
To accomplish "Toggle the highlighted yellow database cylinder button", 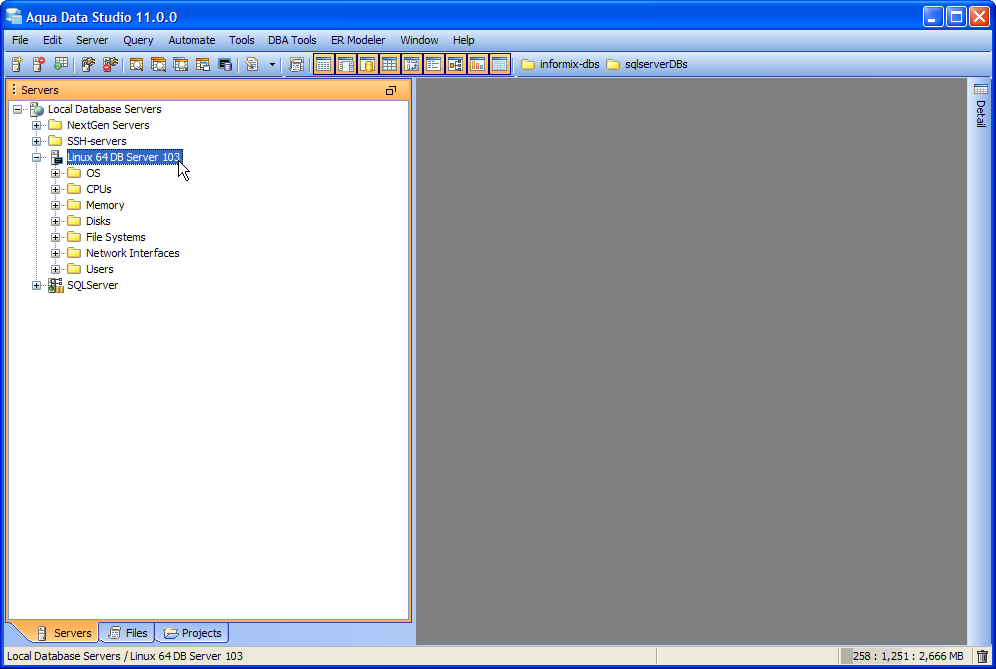I will point(367,64).
